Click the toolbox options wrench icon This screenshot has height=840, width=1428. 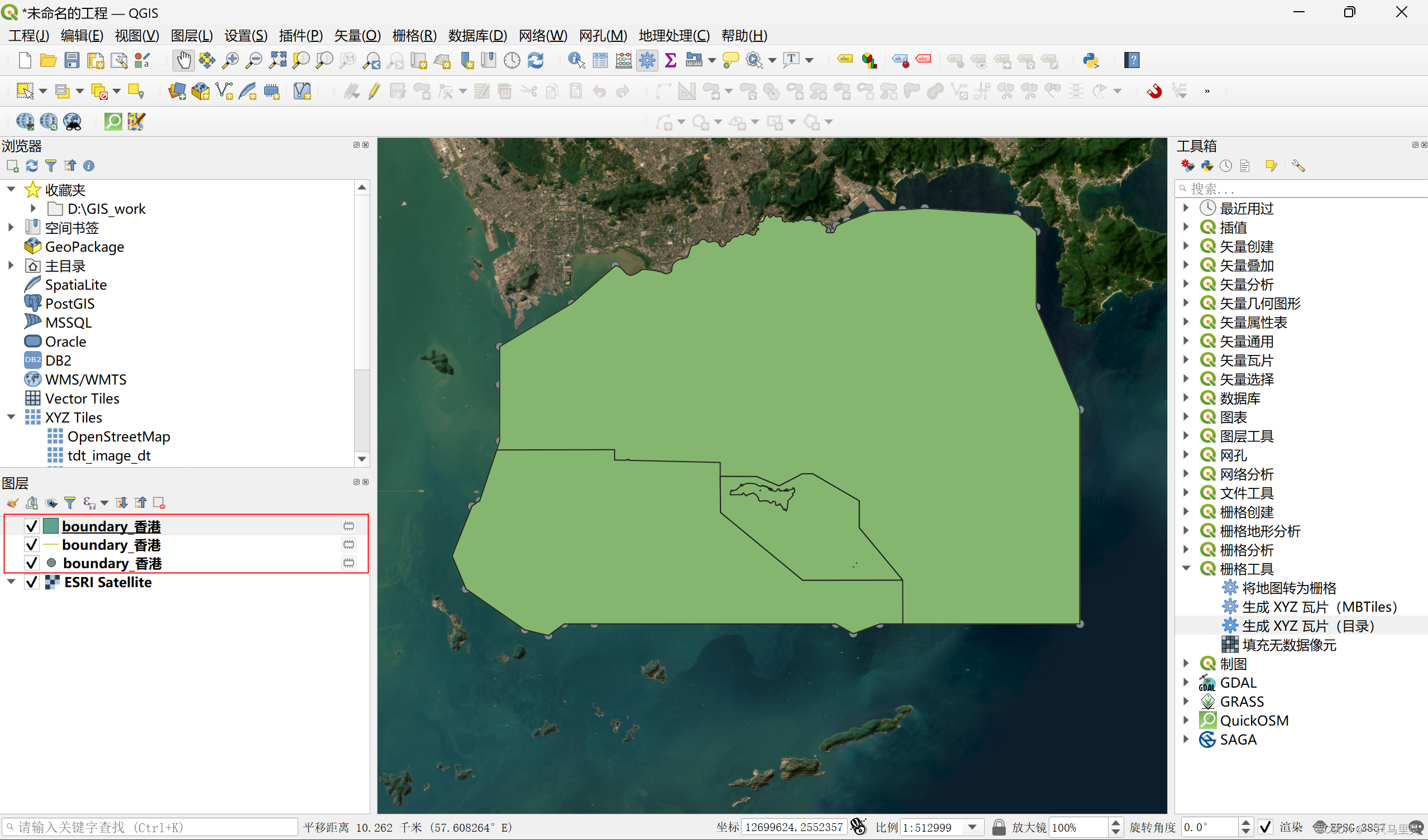[x=1298, y=165]
